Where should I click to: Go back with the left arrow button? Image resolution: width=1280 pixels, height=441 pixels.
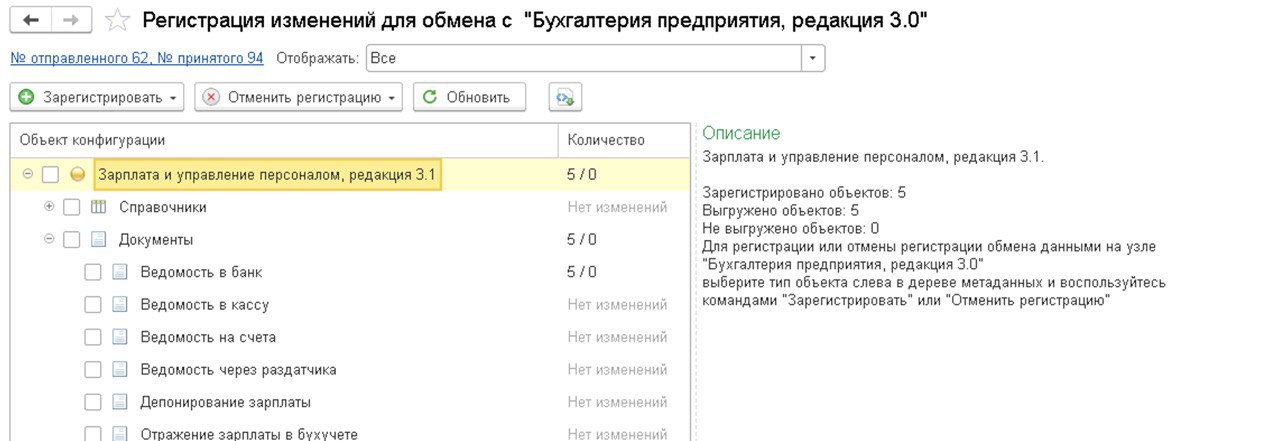click(x=30, y=20)
